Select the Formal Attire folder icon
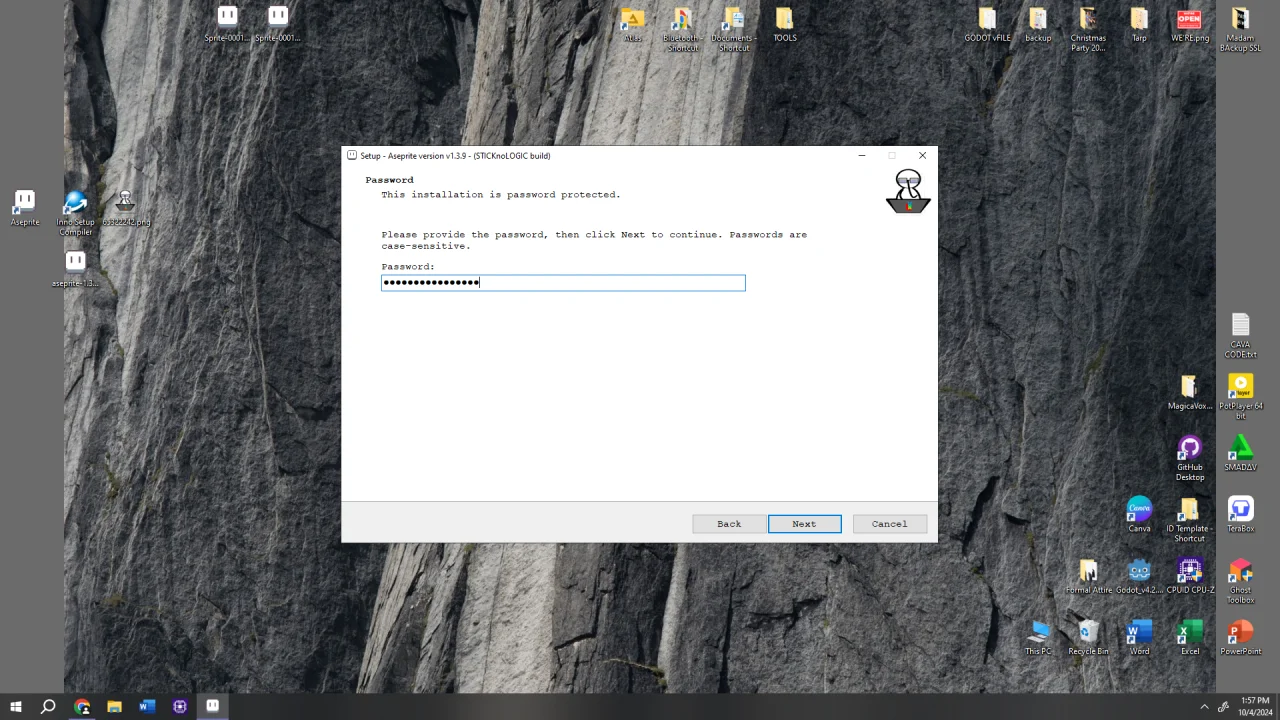 (x=1088, y=576)
